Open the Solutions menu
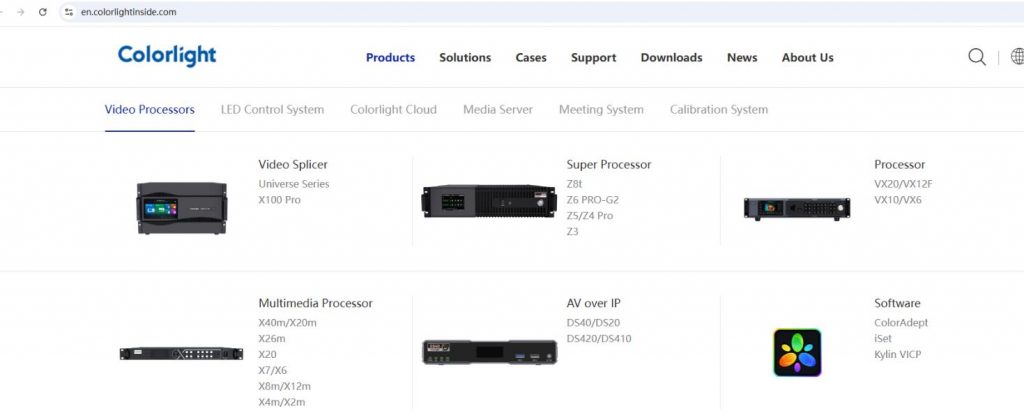 465,57
